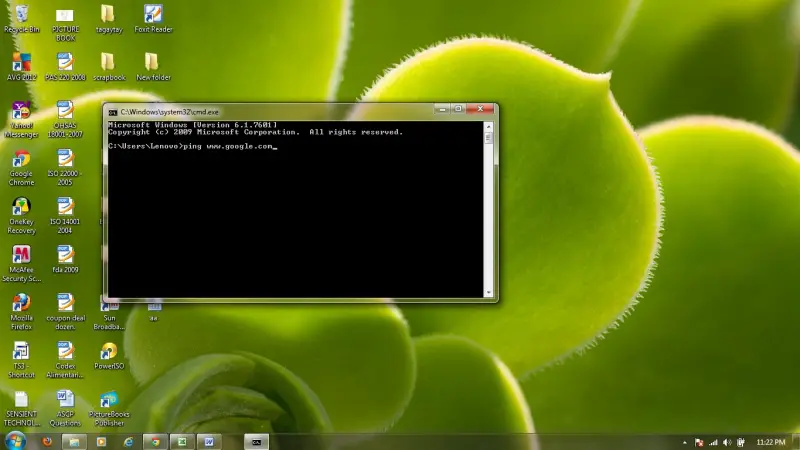This screenshot has width=800, height=450.
Task: Switch to Chrome in the taskbar
Action: 155,442
